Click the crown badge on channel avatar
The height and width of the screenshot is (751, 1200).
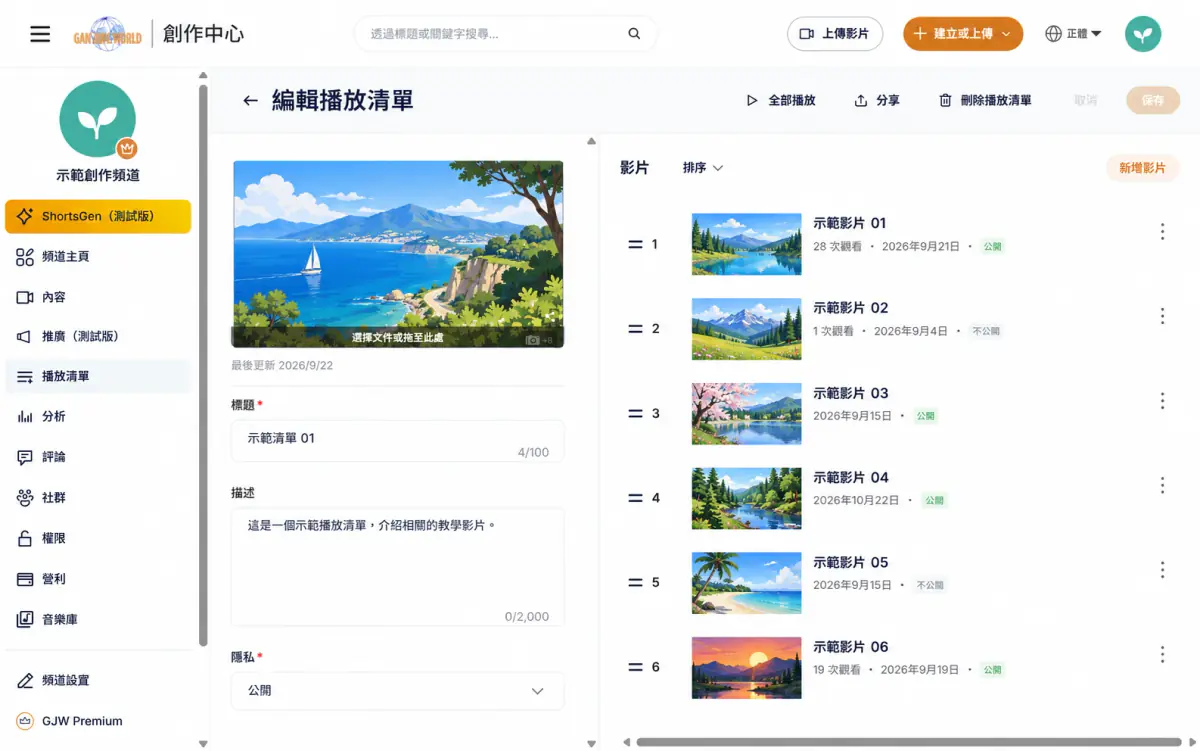coord(126,148)
